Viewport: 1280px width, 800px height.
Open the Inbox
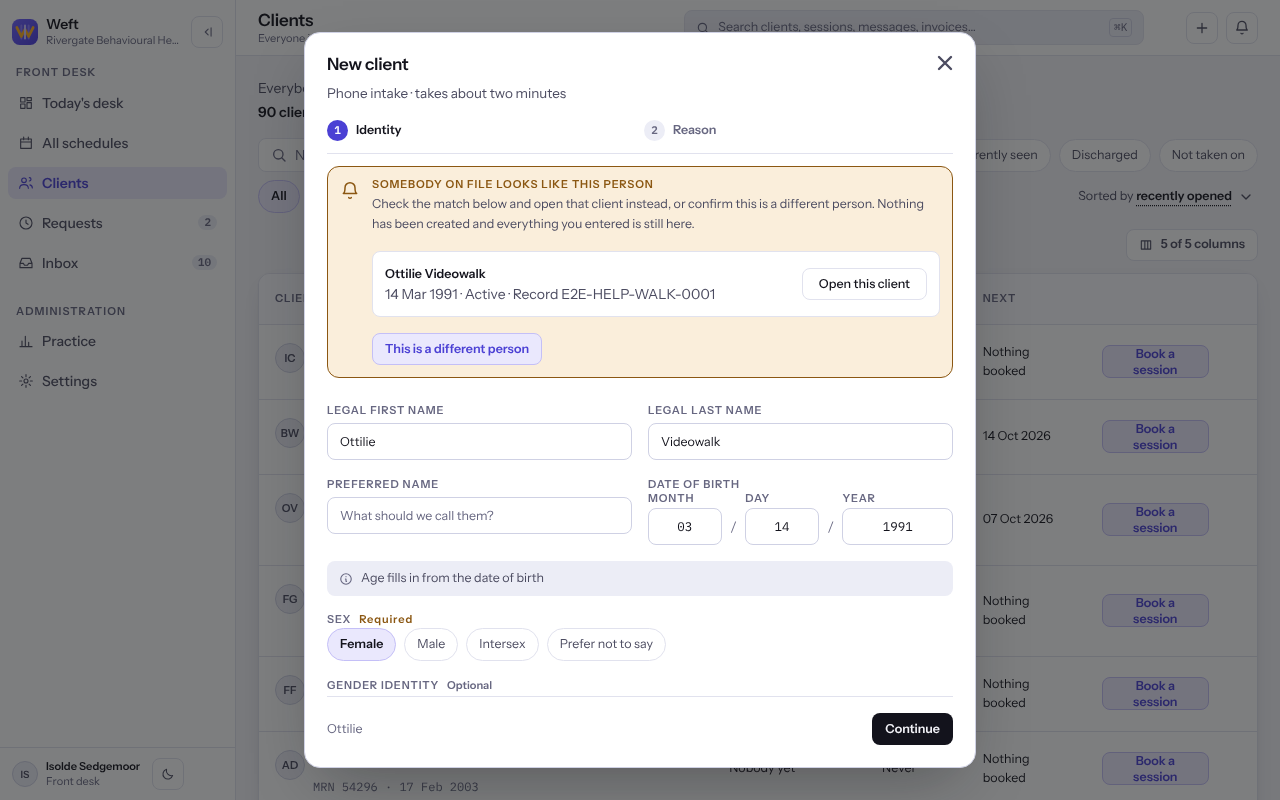pos(117,263)
